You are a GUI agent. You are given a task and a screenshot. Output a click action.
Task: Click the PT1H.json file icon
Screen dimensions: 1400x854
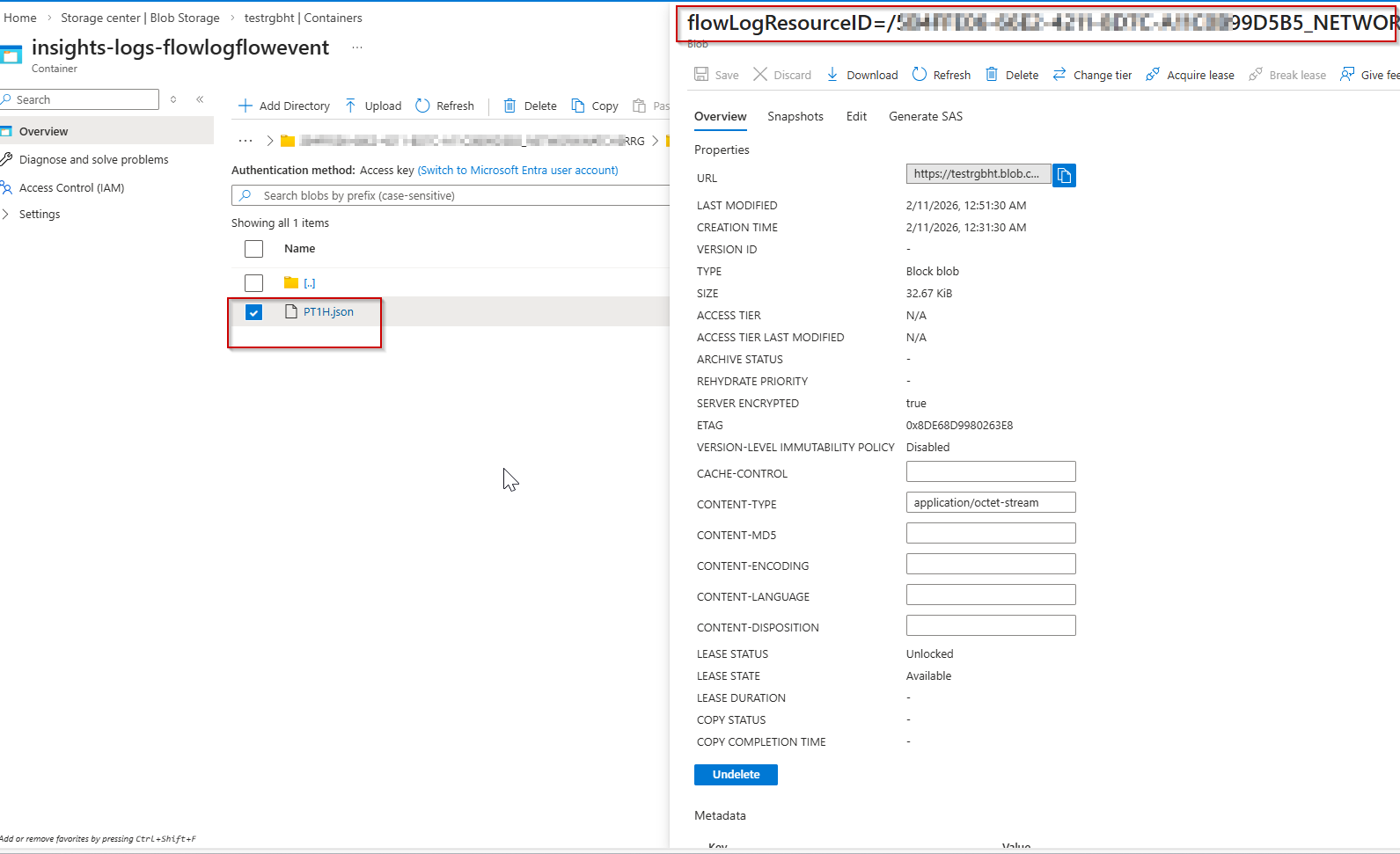(x=291, y=311)
